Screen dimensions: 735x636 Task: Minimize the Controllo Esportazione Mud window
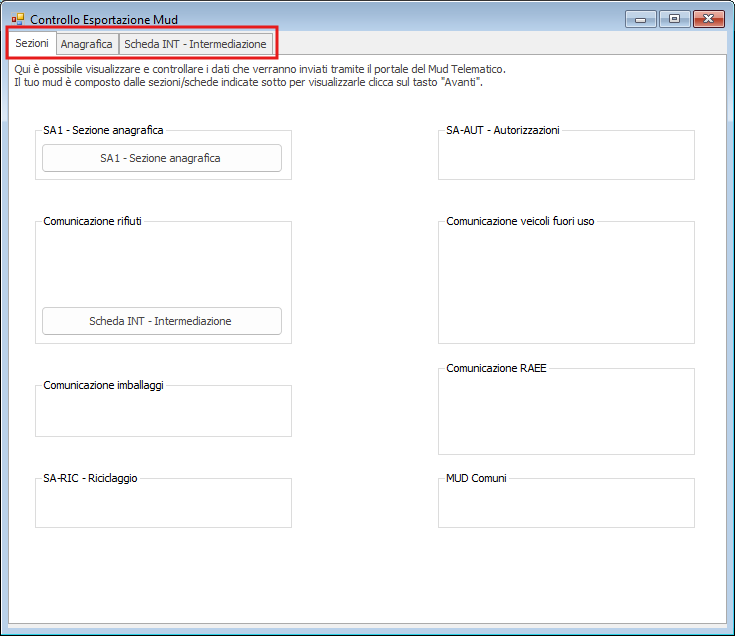[x=640, y=18]
